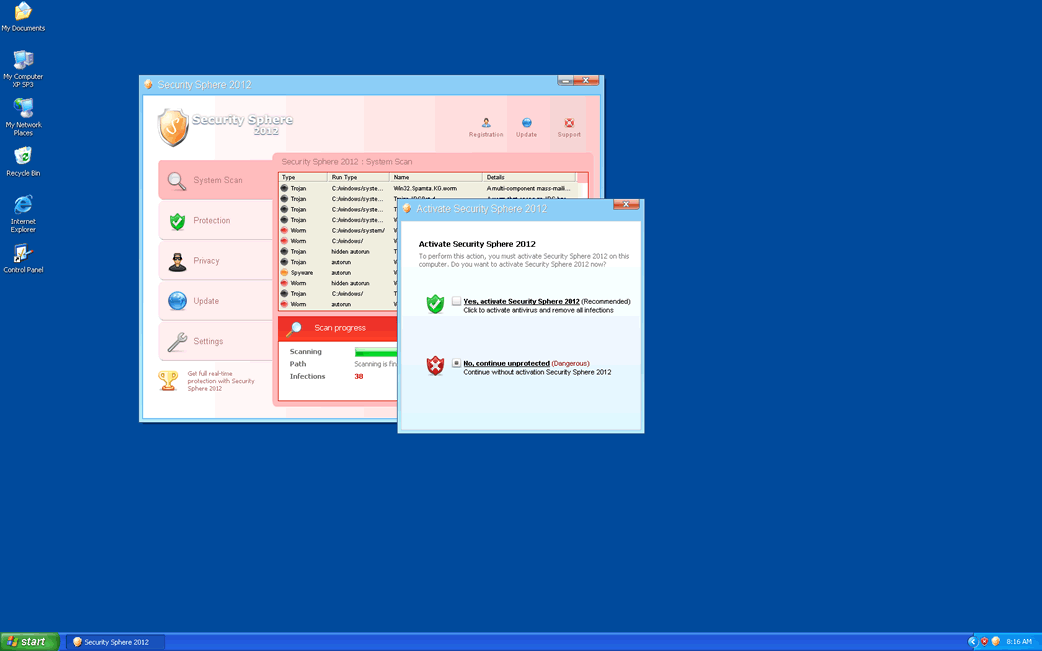1042x651 pixels.
Task: Click the globe Update icon in header
Action: pyautogui.click(x=526, y=123)
